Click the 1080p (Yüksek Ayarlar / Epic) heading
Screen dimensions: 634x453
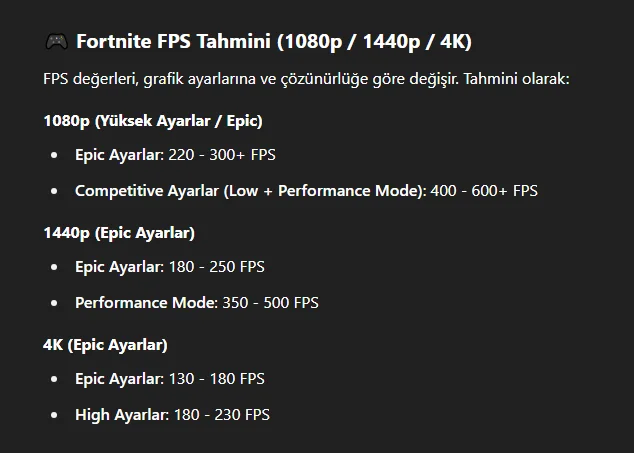click(x=153, y=120)
